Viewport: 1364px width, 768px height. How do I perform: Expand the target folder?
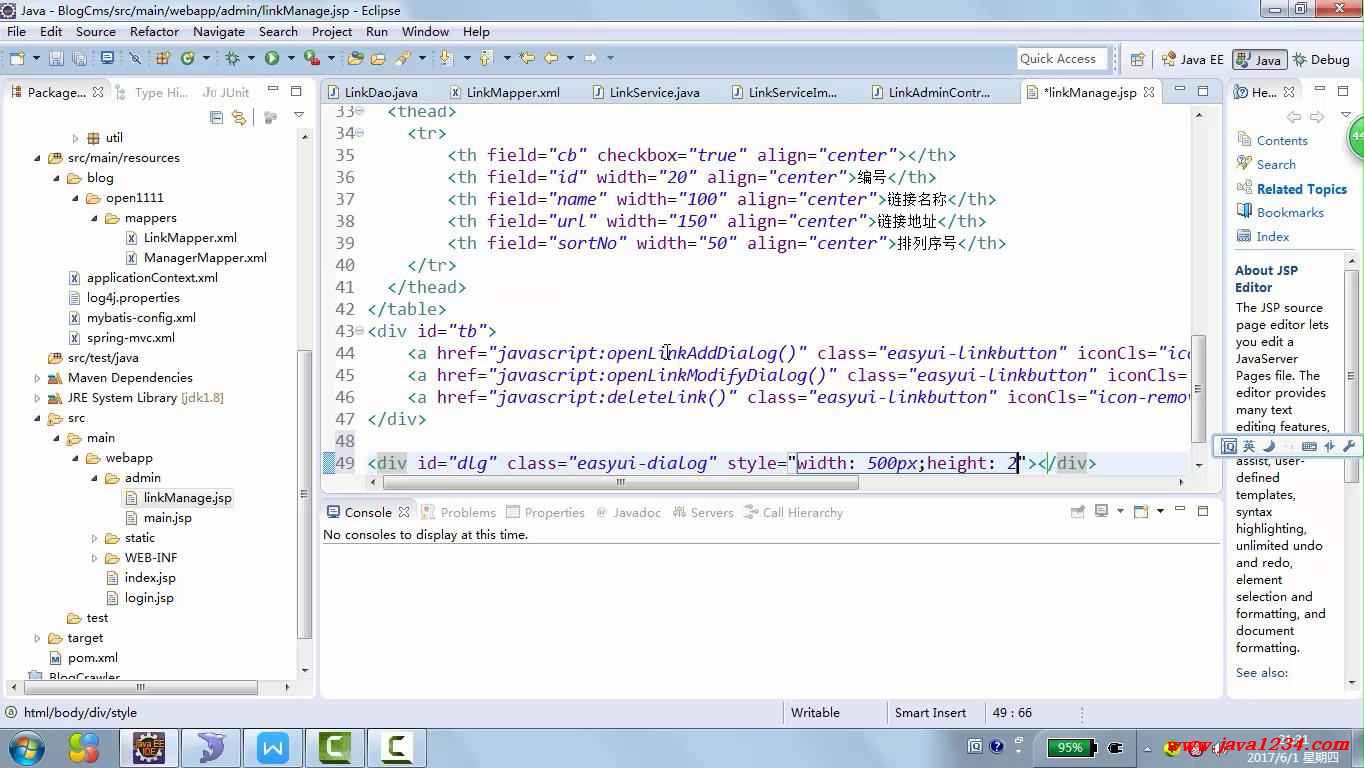37,638
